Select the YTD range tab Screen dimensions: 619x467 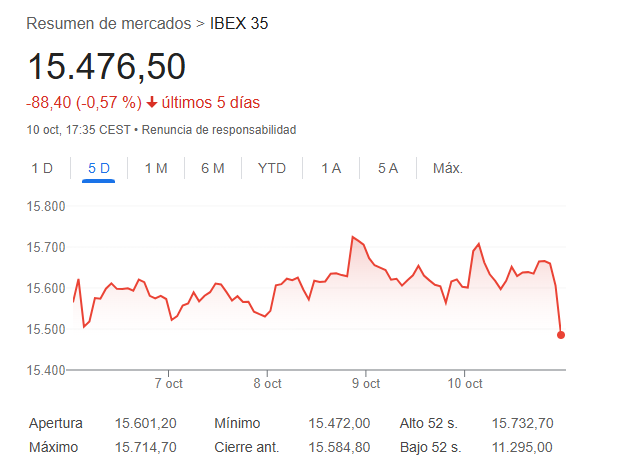coord(272,168)
